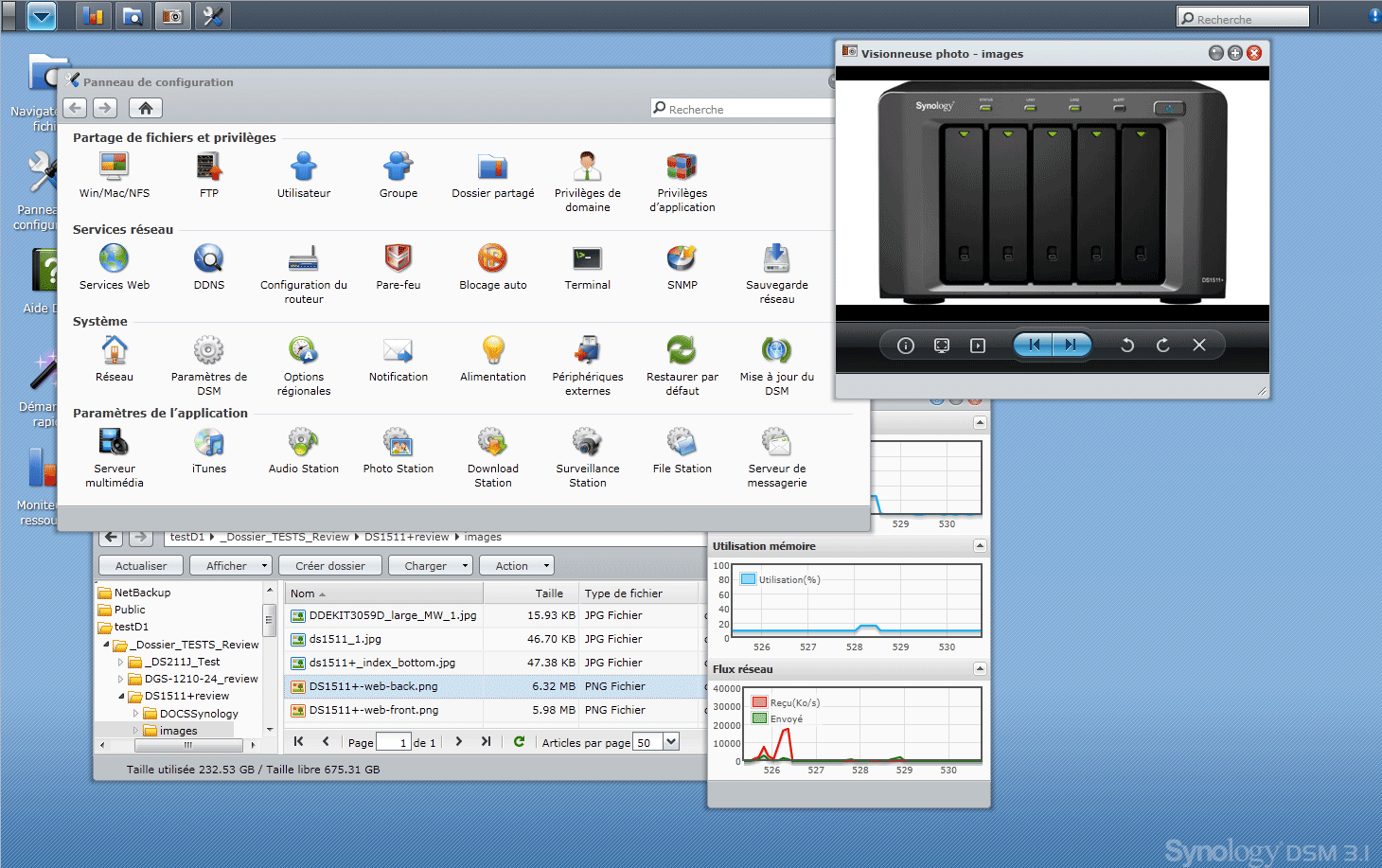The height and width of the screenshot is (868, 1382).
Task: Select the Public folder in tree
Action: [130, 610]
